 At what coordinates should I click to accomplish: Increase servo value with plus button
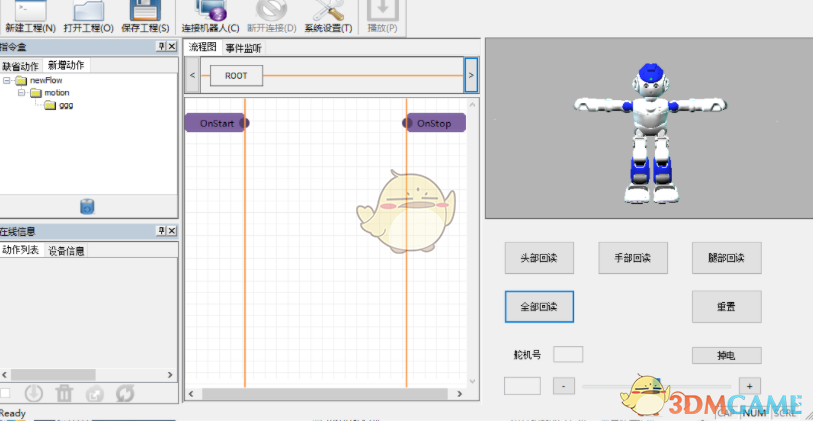coord(749,386)
